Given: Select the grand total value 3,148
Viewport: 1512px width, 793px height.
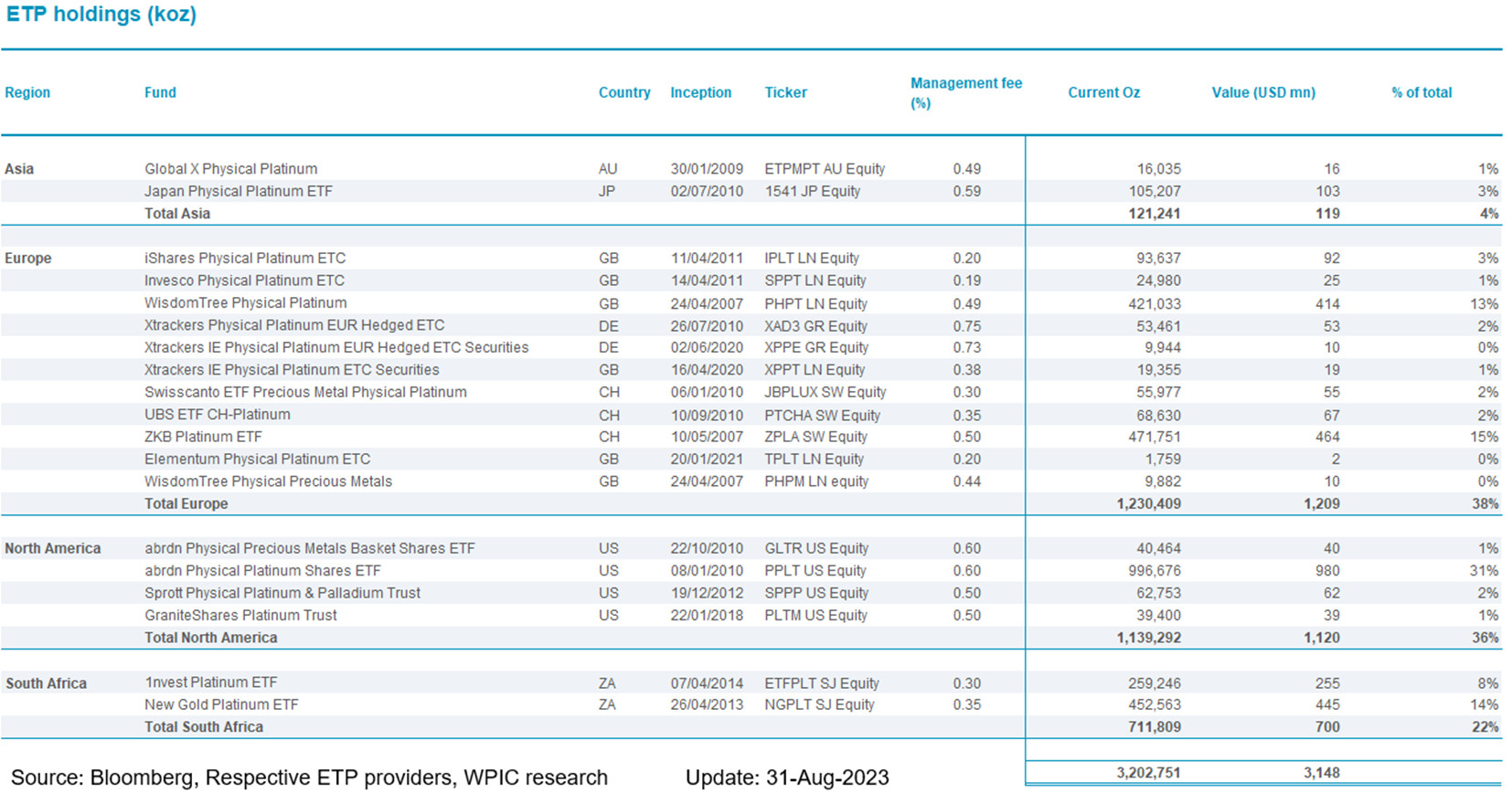Looking at the screenshot, I should click(x=1322, y=773).
